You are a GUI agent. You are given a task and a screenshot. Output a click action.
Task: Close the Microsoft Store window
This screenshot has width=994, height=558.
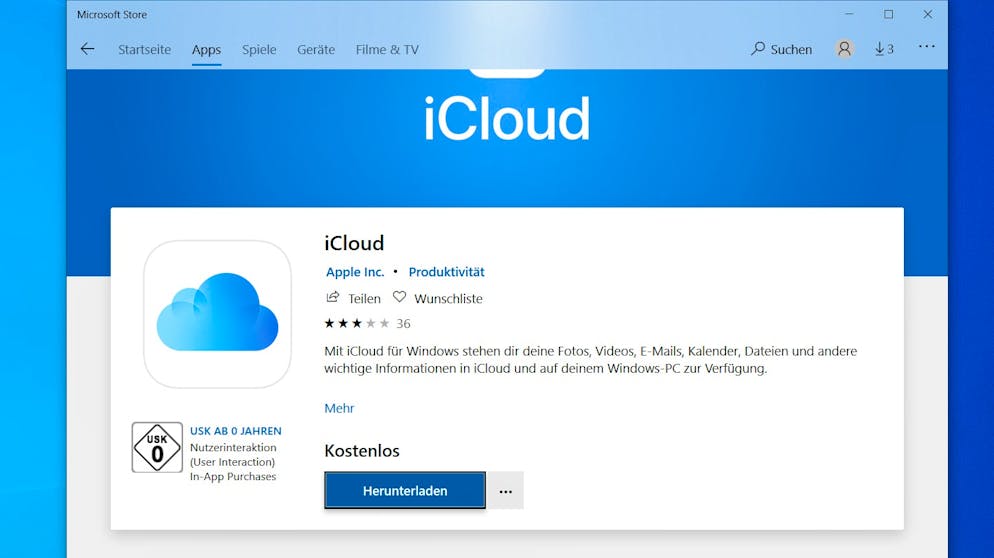[927, 14]
